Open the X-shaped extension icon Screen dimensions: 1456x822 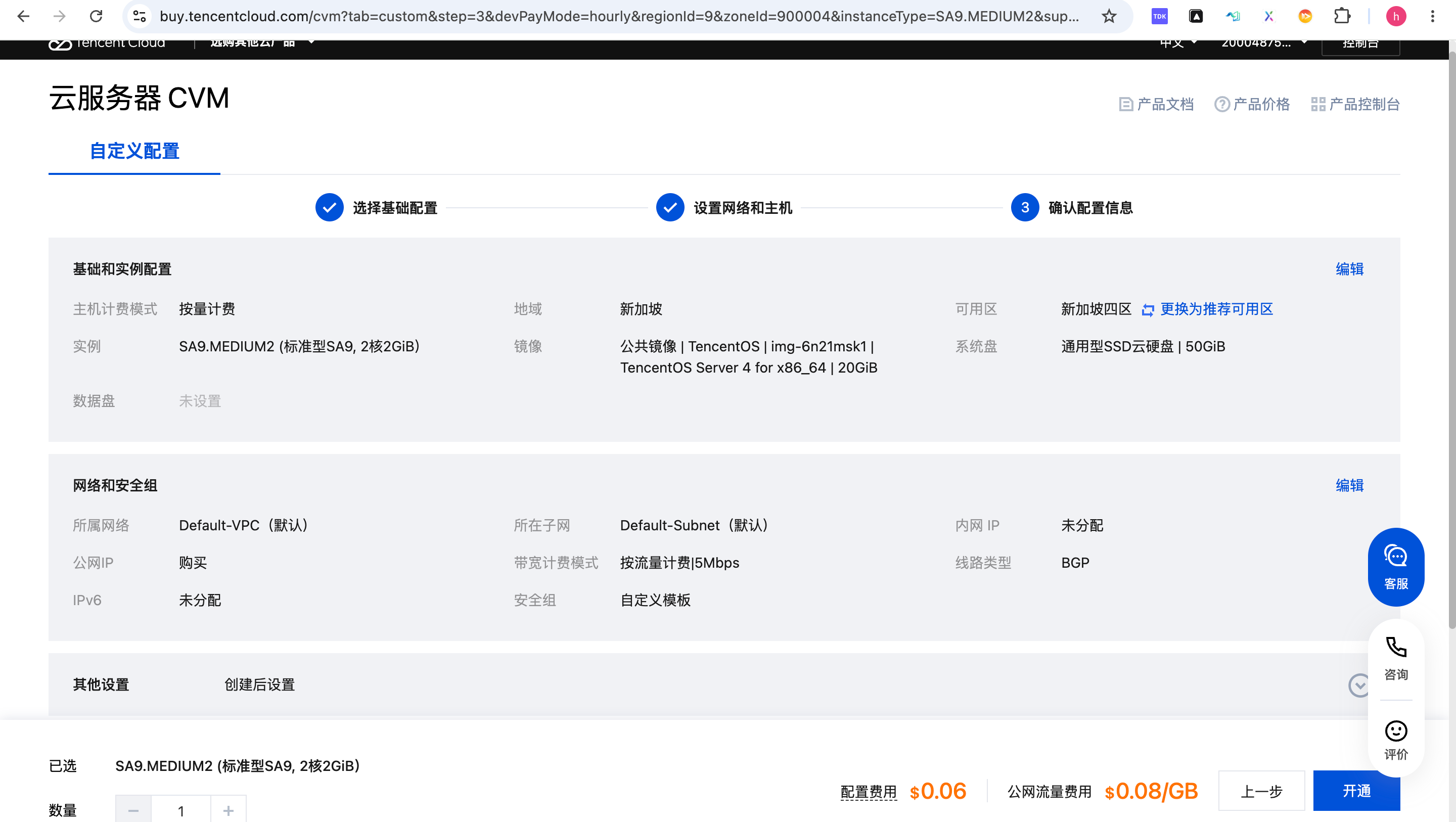(x=1269, y=16)
